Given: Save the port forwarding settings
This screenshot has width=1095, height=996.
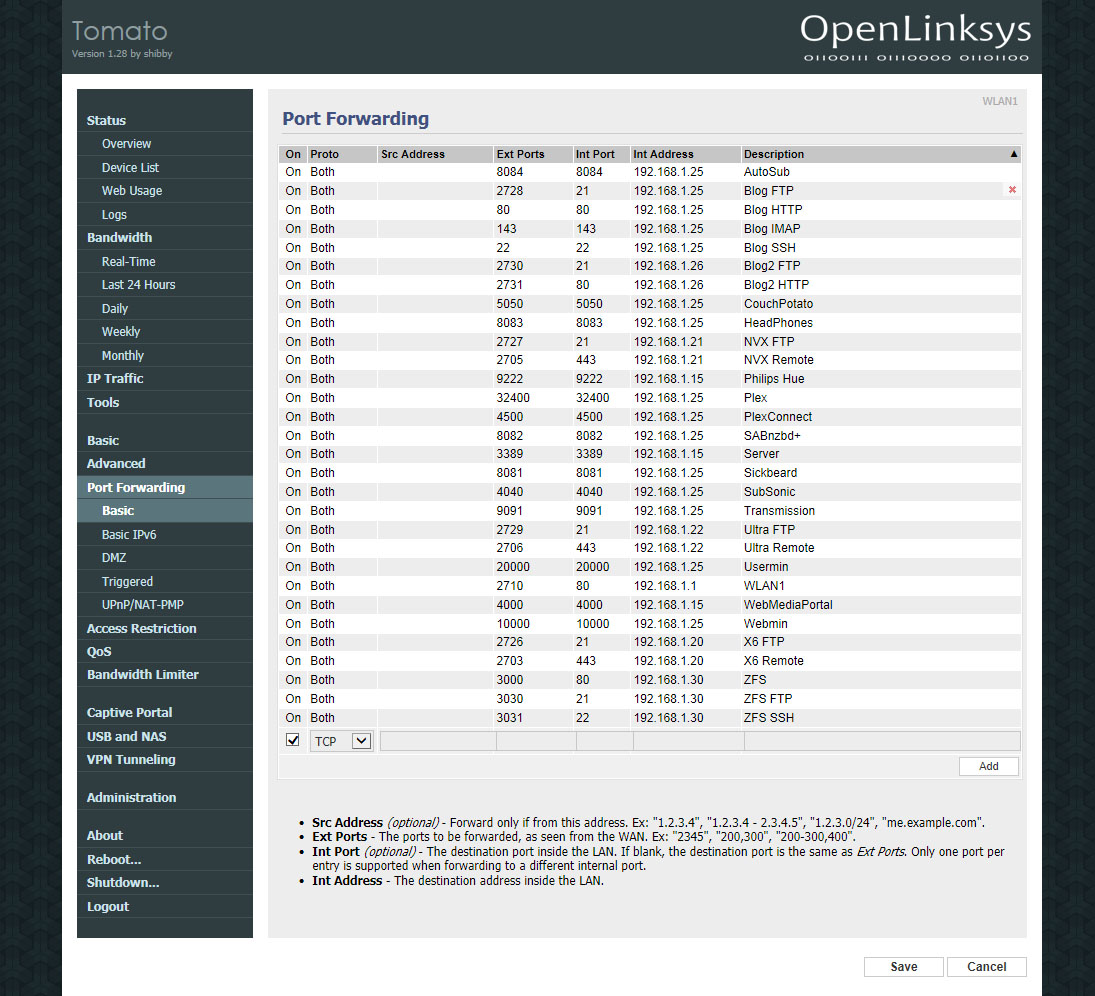Looking at the screenshot, I should [903, 967].
